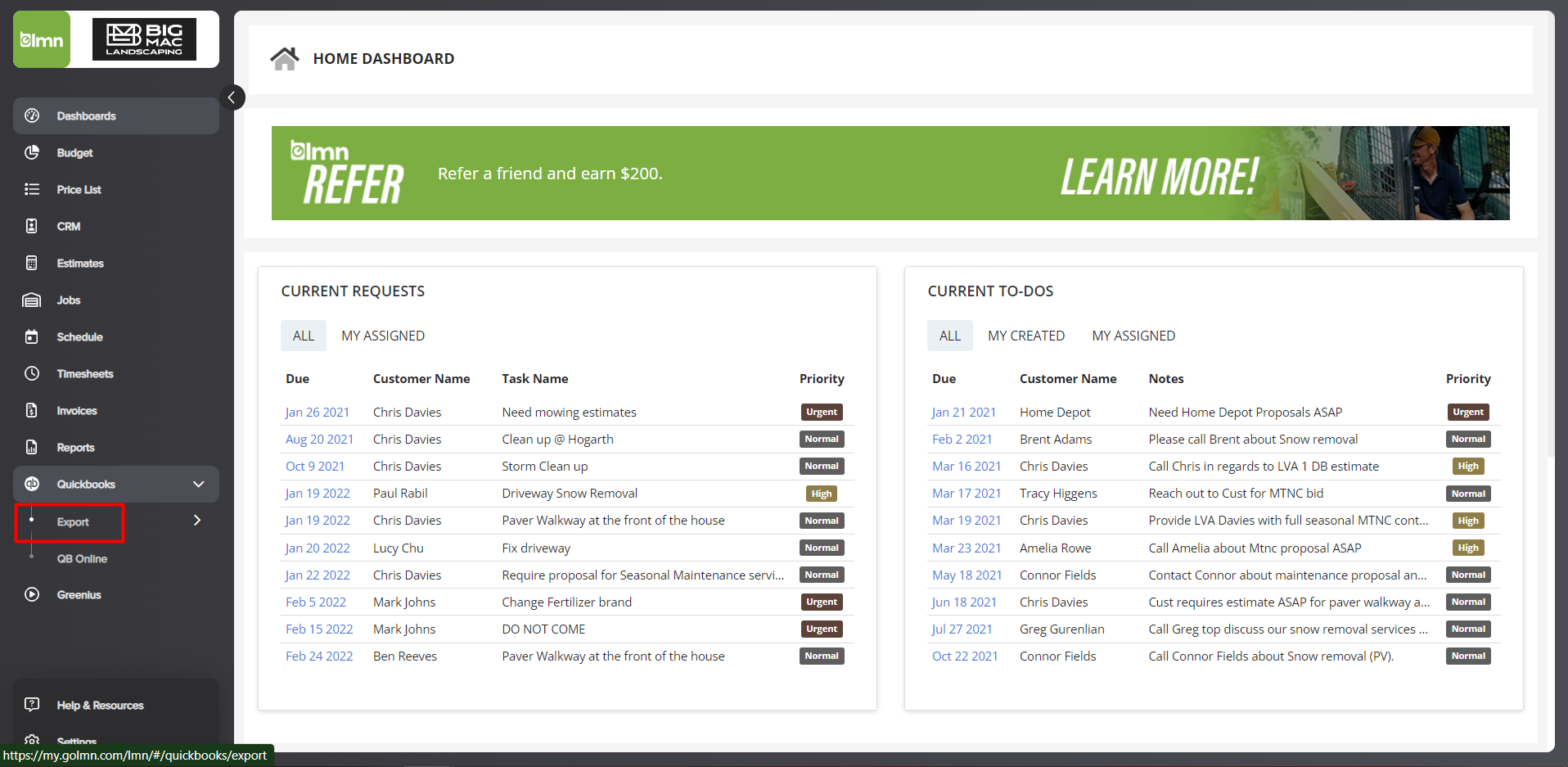Click the LMN Refer Learn More banner

pos(890,173)
